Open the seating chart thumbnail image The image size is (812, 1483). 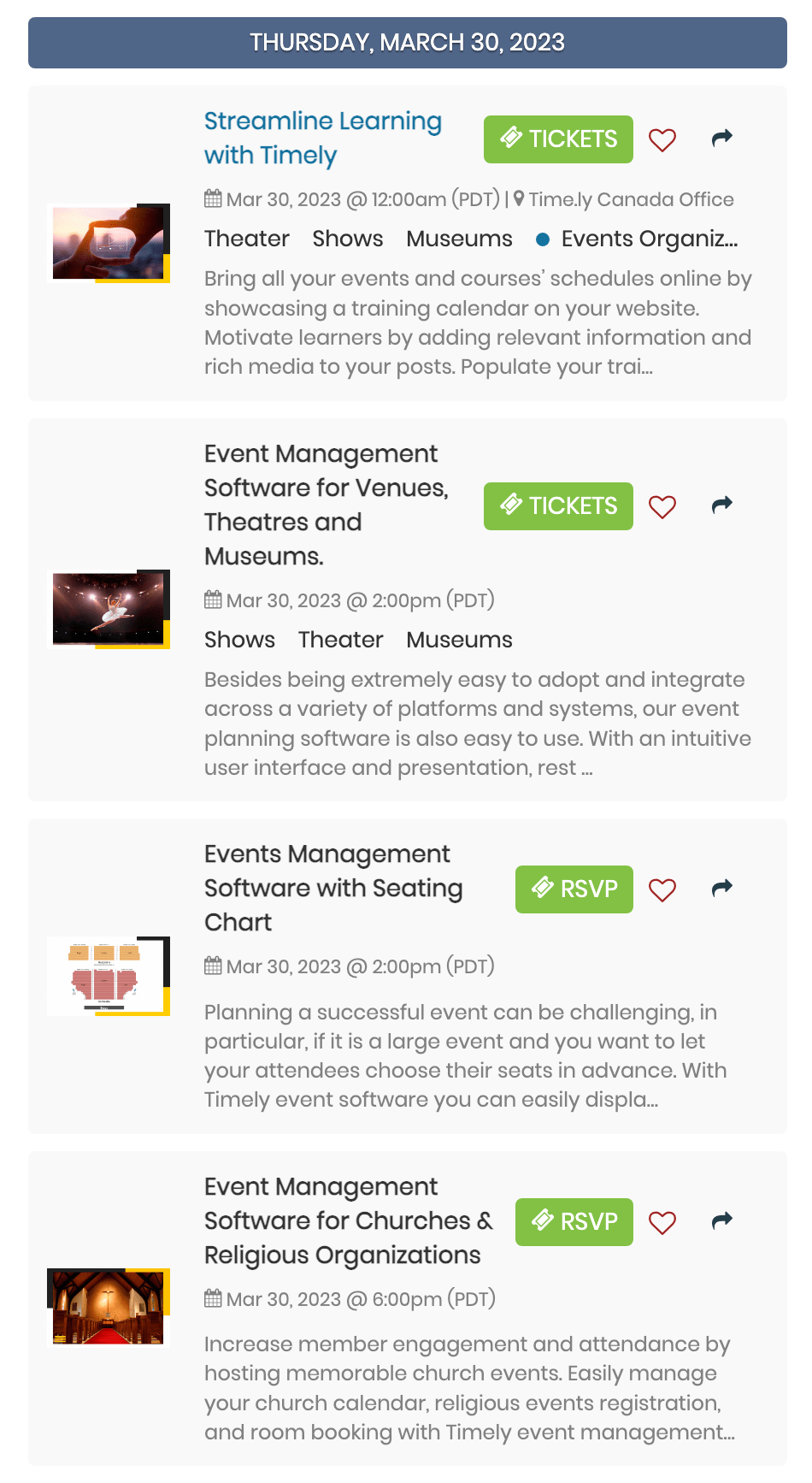click(109, 976)
